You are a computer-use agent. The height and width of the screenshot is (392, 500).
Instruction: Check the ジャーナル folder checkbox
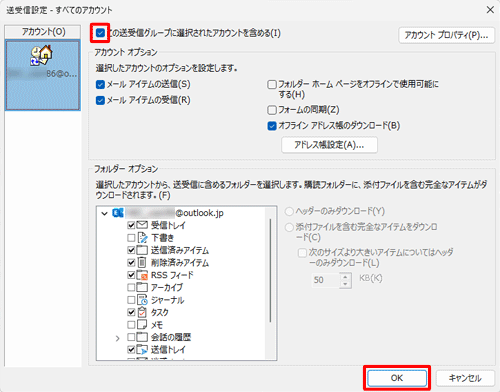[131, 300]
